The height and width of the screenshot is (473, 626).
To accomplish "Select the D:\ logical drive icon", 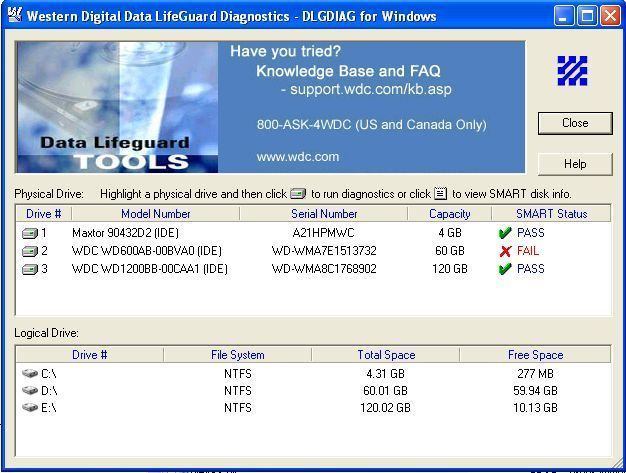I will pyautogui.click(x=30, y=390).
